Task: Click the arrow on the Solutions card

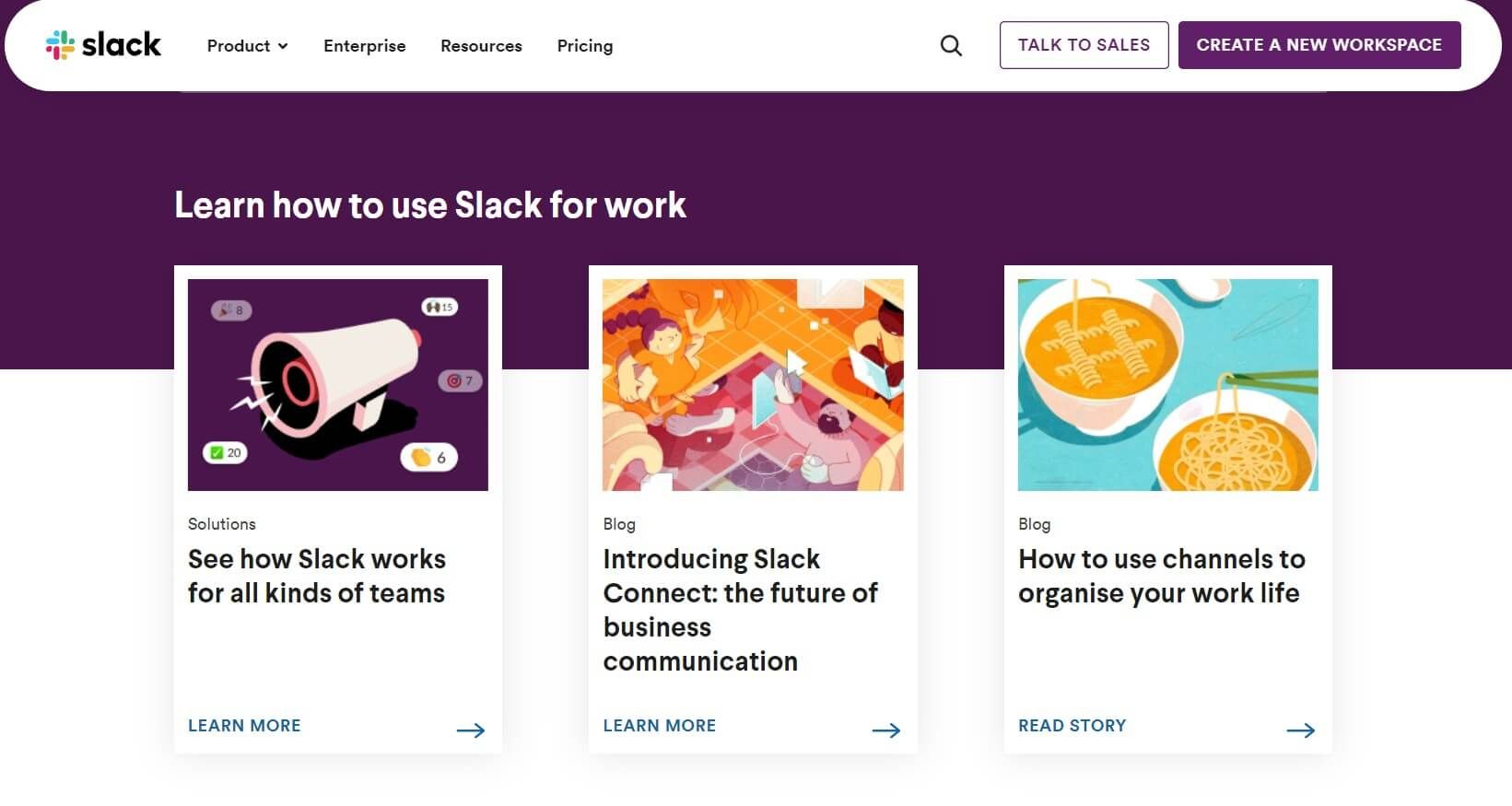Action: [x=470, y=730]
